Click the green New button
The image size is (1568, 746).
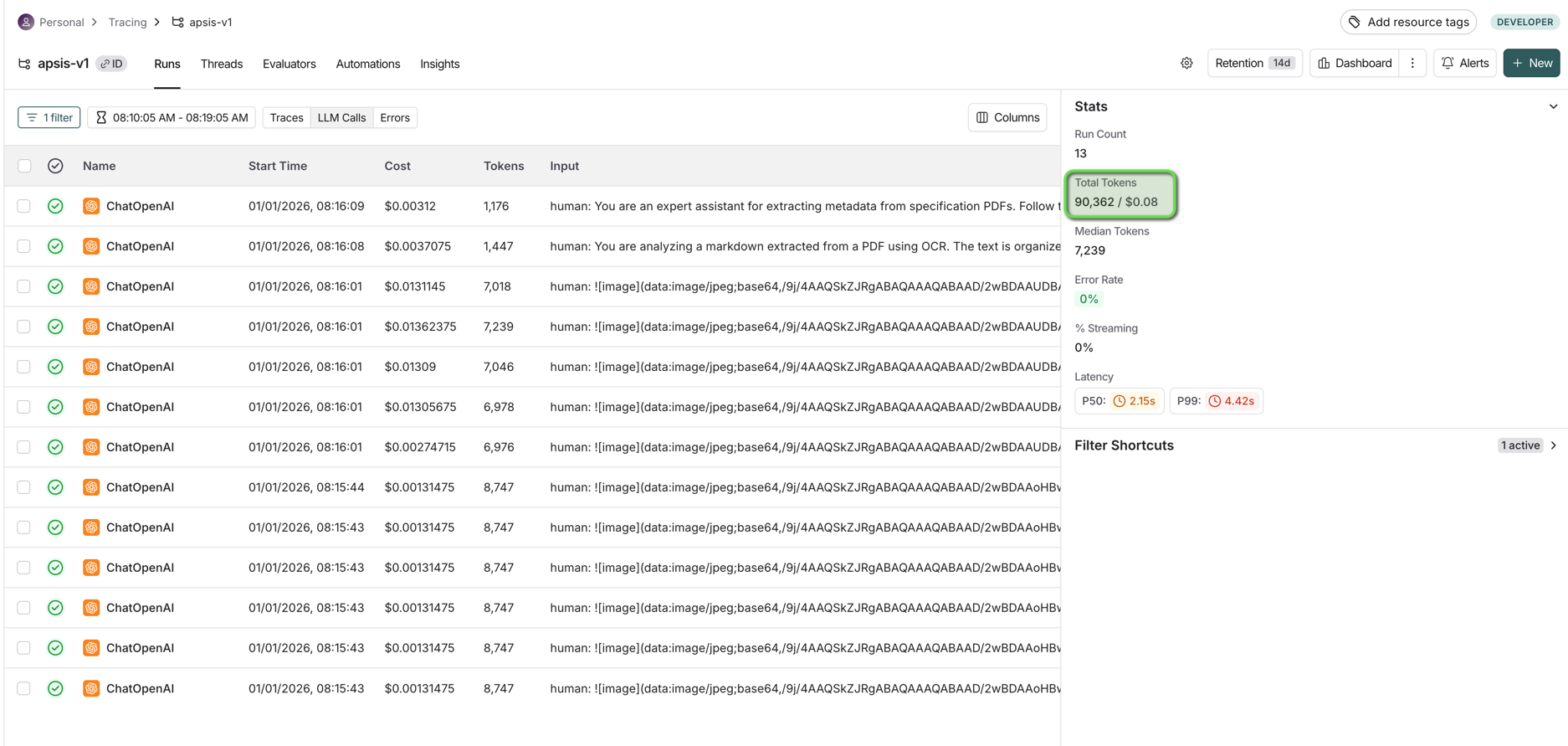[x=1531, y=64]
